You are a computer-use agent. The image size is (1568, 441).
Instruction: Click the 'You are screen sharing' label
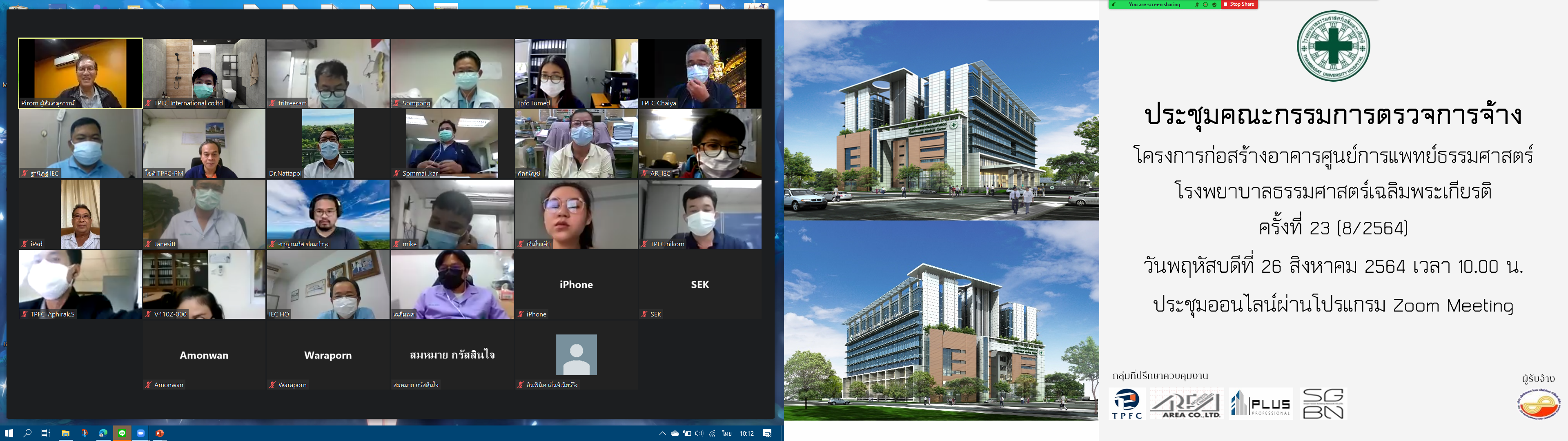click(x=1154, y=4)
